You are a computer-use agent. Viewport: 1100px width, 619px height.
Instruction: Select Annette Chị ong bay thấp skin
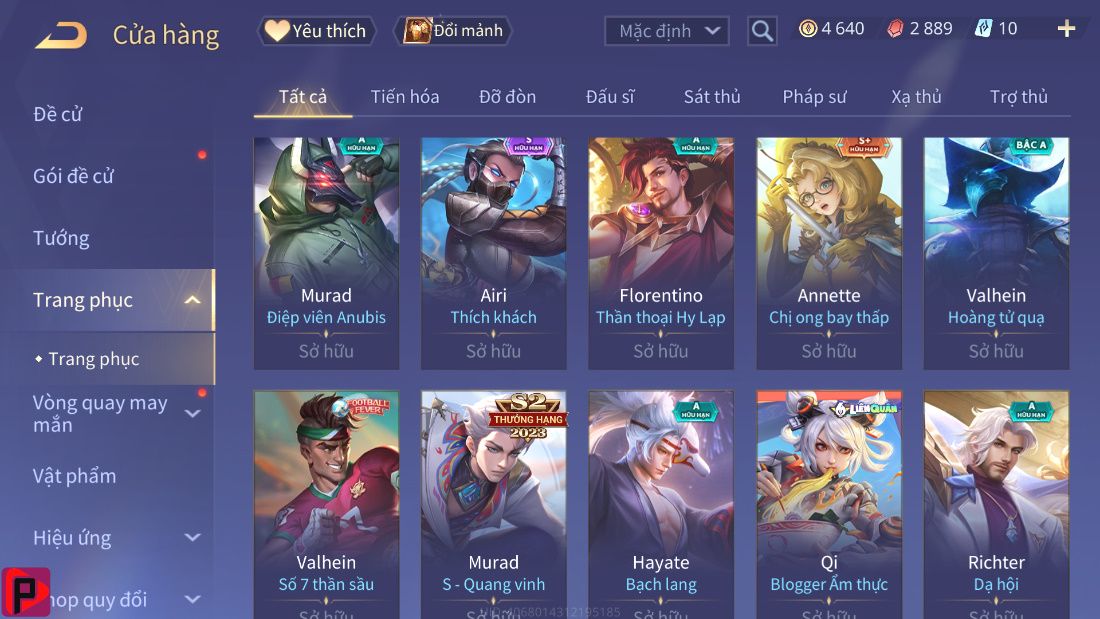(829, 253)
